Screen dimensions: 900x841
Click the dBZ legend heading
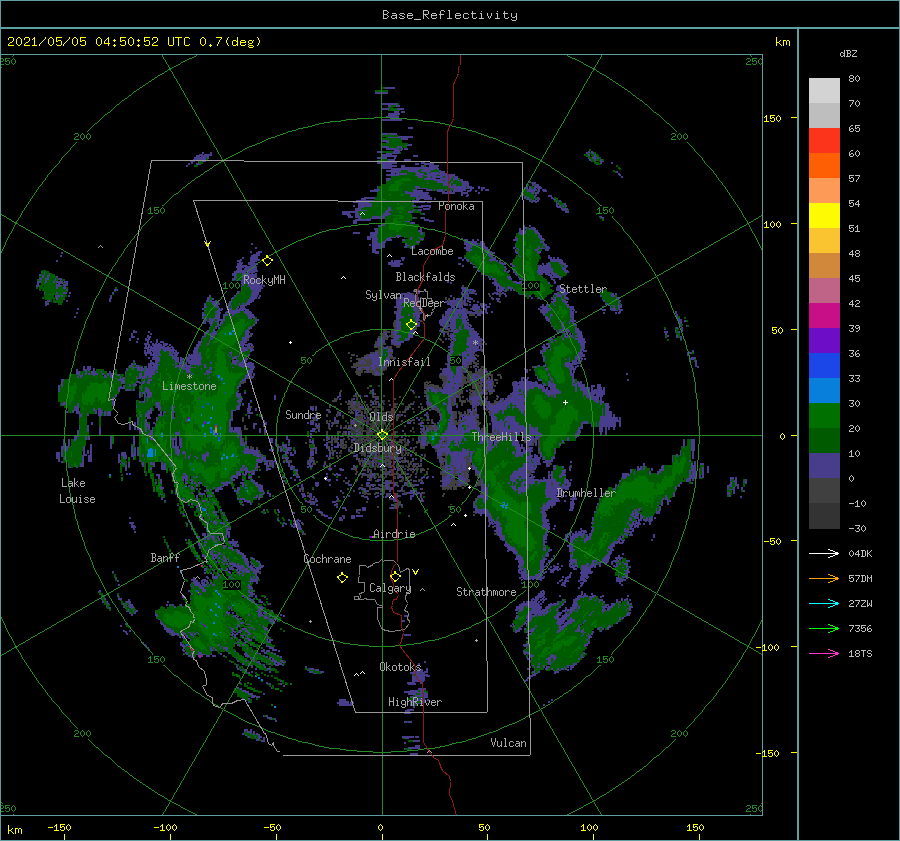tap(848, 54)
